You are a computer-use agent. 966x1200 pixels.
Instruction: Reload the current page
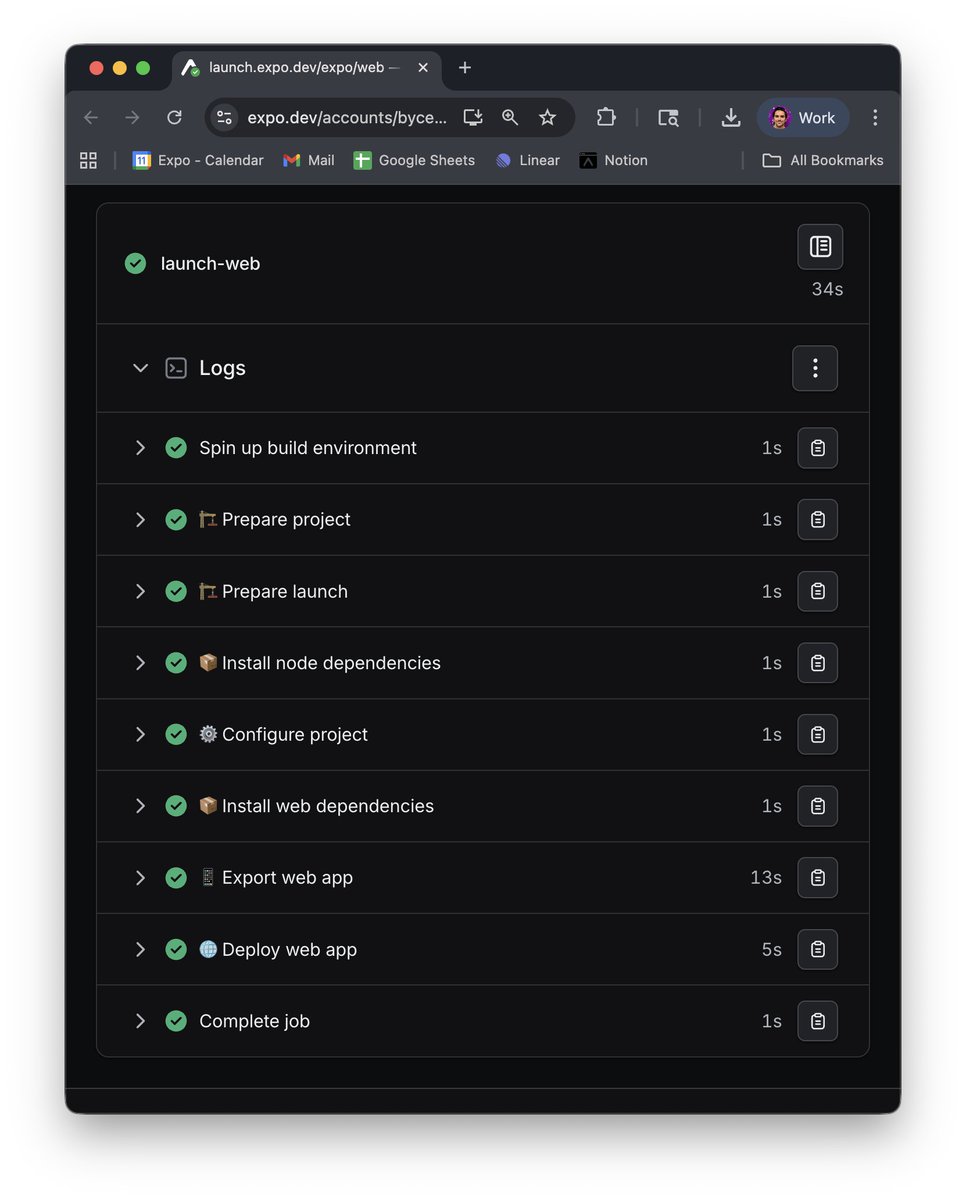coord(174,118)
